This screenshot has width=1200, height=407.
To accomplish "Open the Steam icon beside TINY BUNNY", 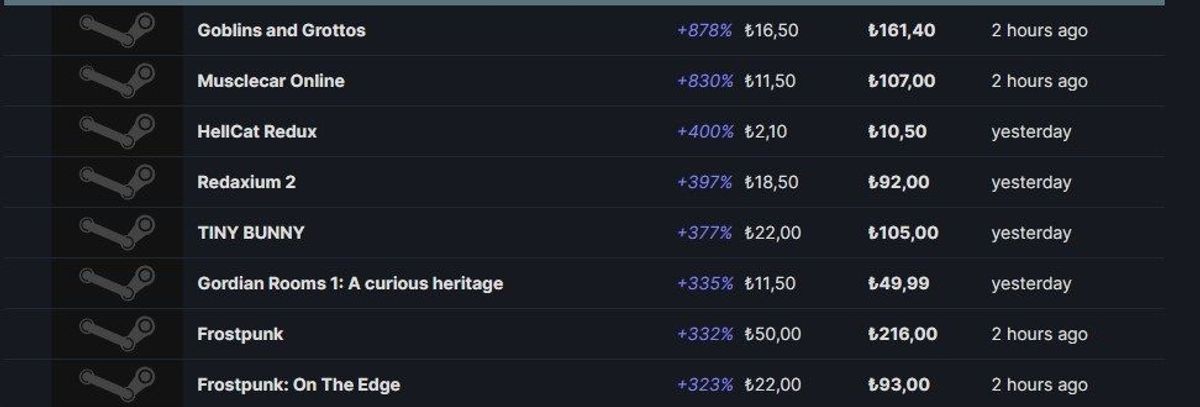I will (x=118, y=233).
